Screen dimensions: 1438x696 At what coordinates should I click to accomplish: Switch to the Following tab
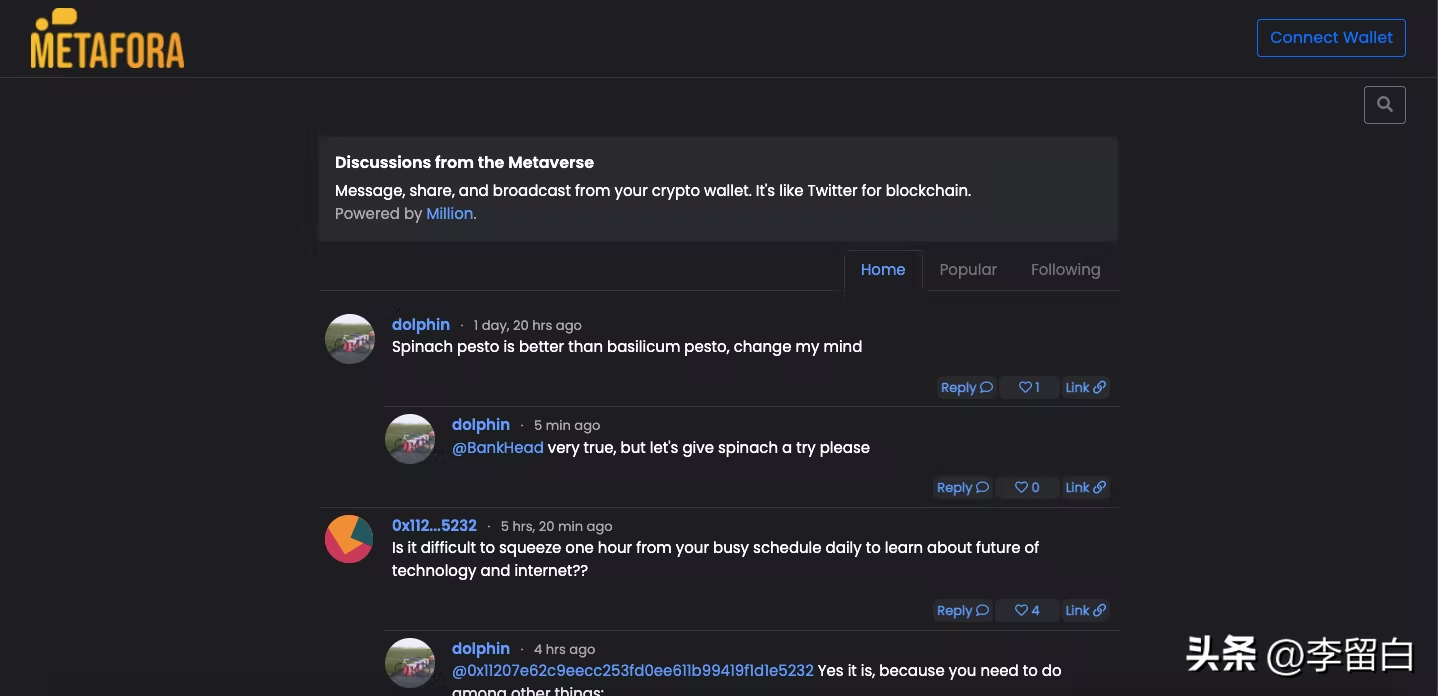point(1065,270)
